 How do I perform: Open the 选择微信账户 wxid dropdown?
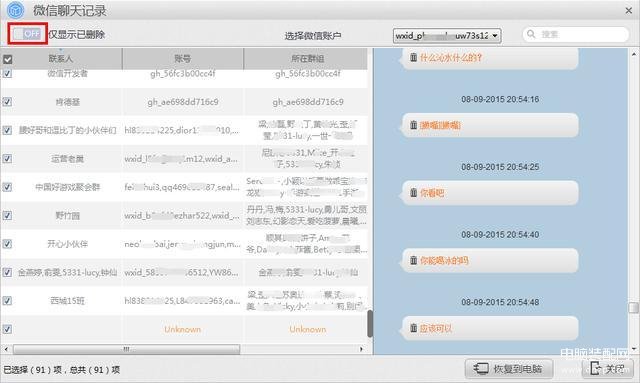(447, 36)
